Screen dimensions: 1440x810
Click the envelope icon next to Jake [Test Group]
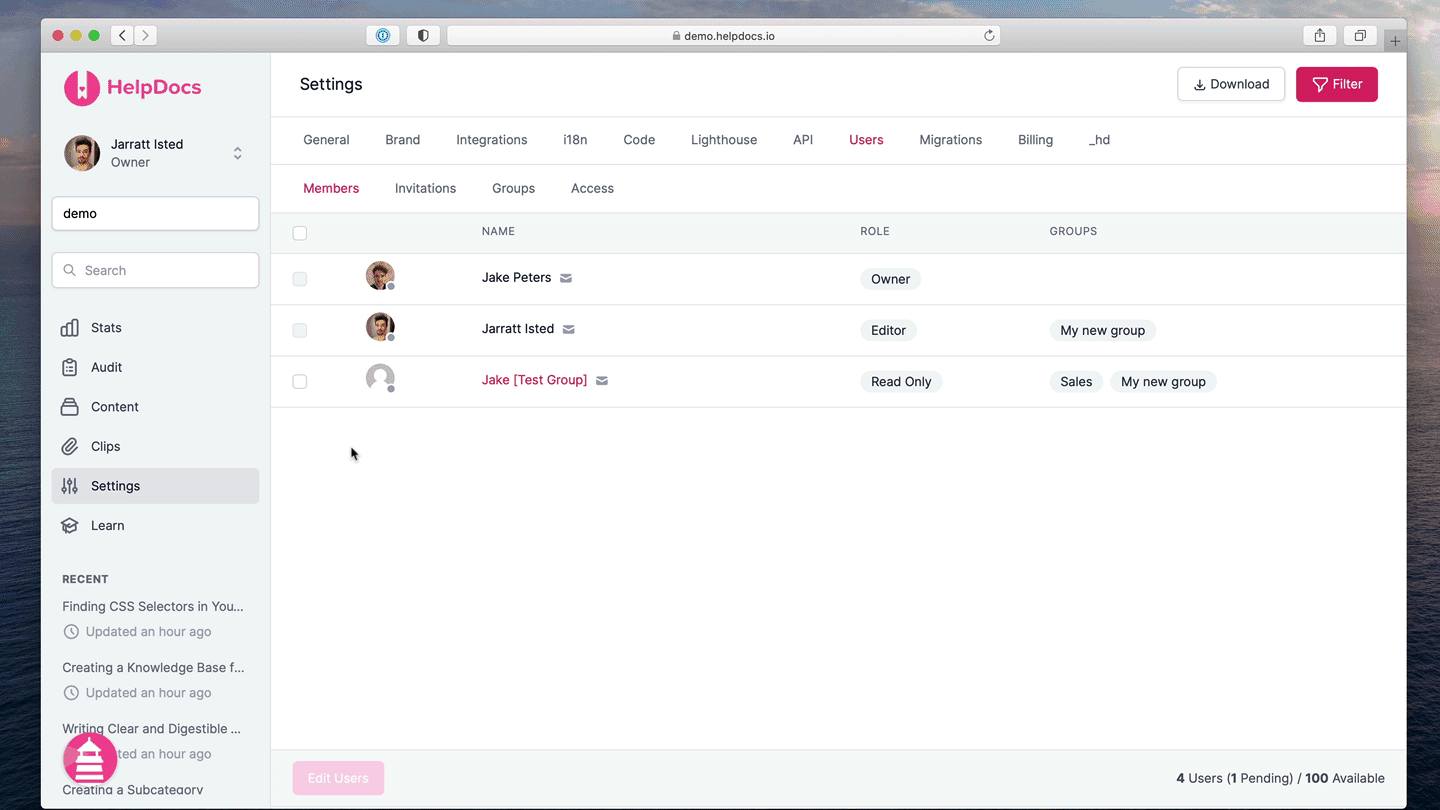602,381
